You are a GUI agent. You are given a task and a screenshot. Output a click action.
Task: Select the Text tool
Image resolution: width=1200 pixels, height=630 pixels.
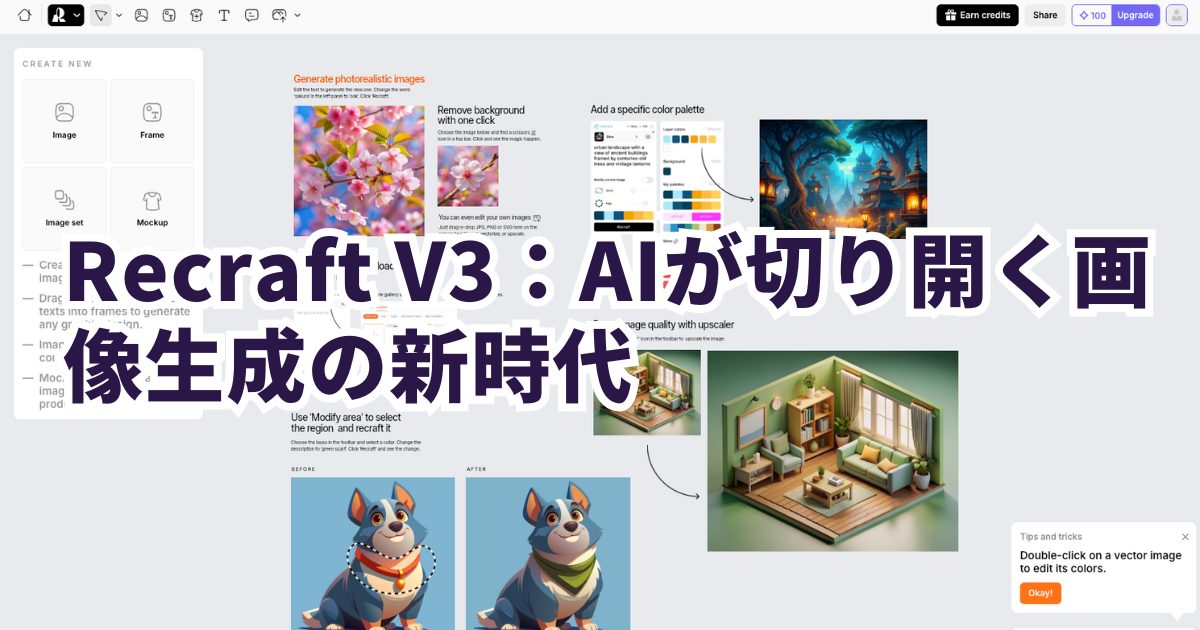coord(224,15)
